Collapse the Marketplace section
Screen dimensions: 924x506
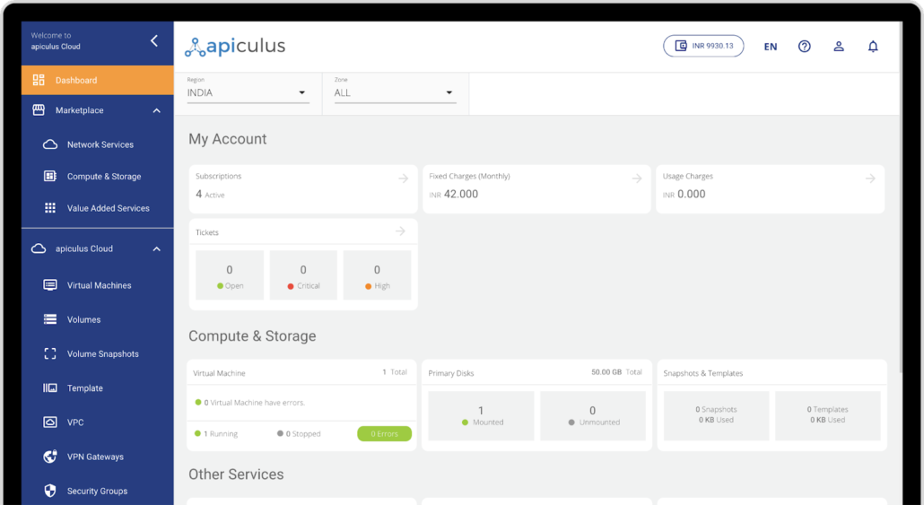157,111
